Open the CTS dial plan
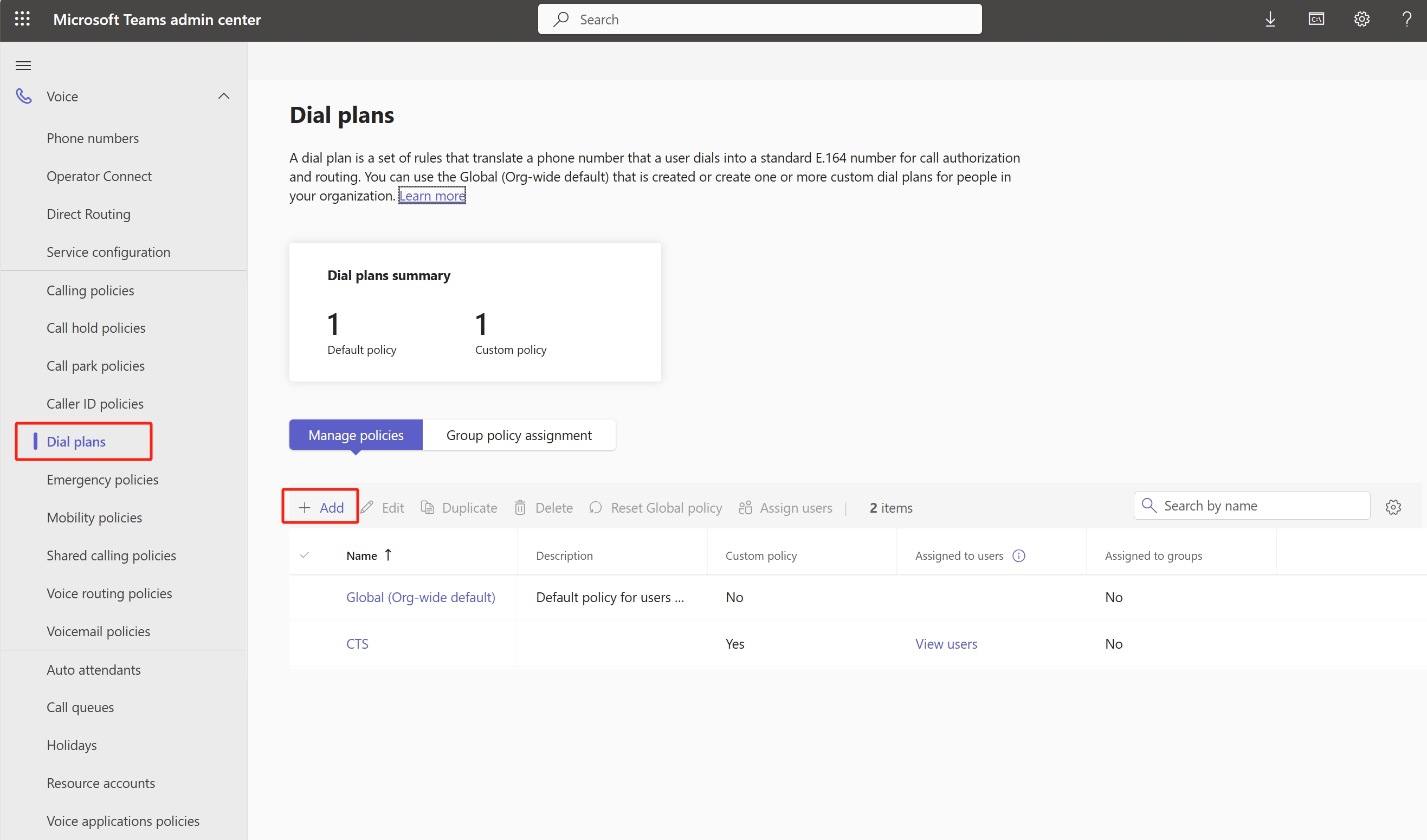1427x840 pixels. click(357, 644)
